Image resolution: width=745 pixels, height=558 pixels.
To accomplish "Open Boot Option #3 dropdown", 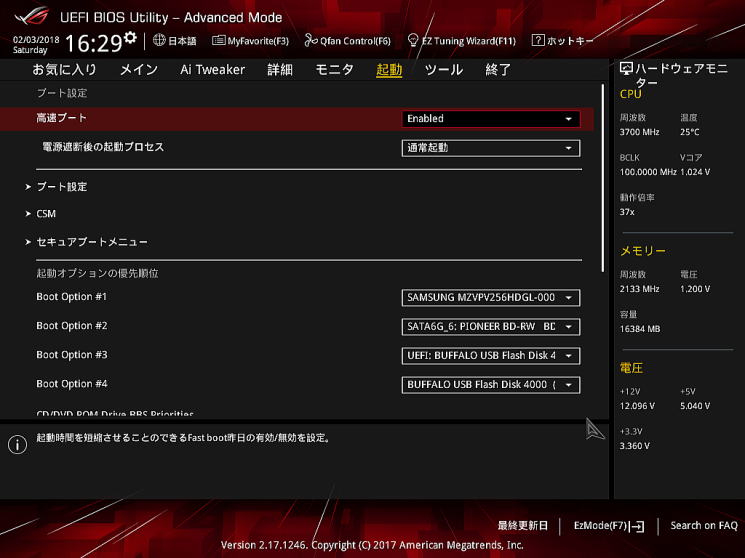I will click(491, 356).
